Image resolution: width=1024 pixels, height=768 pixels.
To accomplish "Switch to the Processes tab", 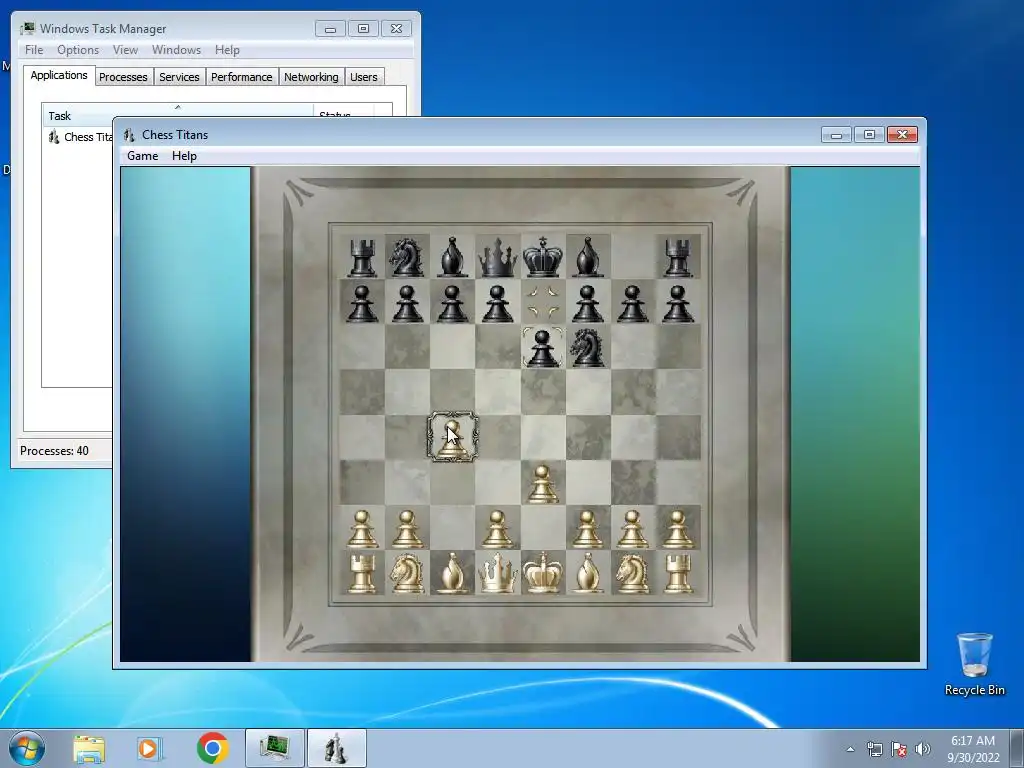I will click(123, 77).
